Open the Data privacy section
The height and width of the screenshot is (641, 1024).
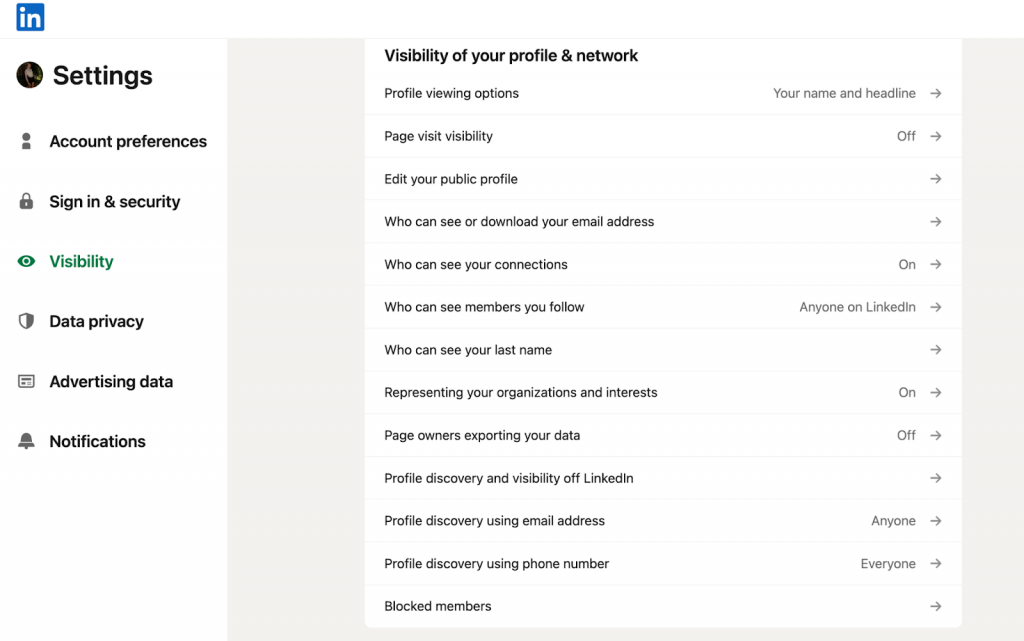tap(96, 321)
